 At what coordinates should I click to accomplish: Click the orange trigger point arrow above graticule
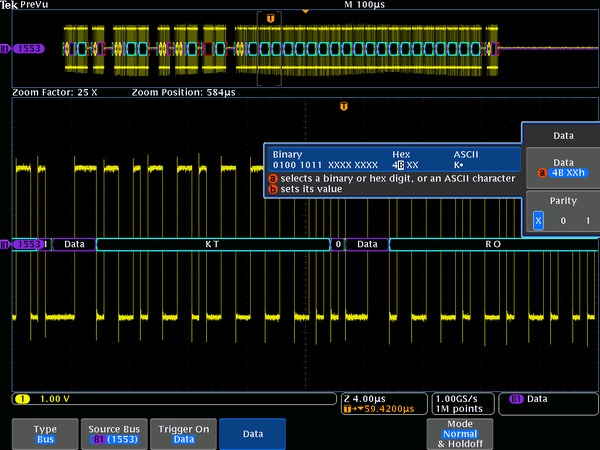pos(305,11)
